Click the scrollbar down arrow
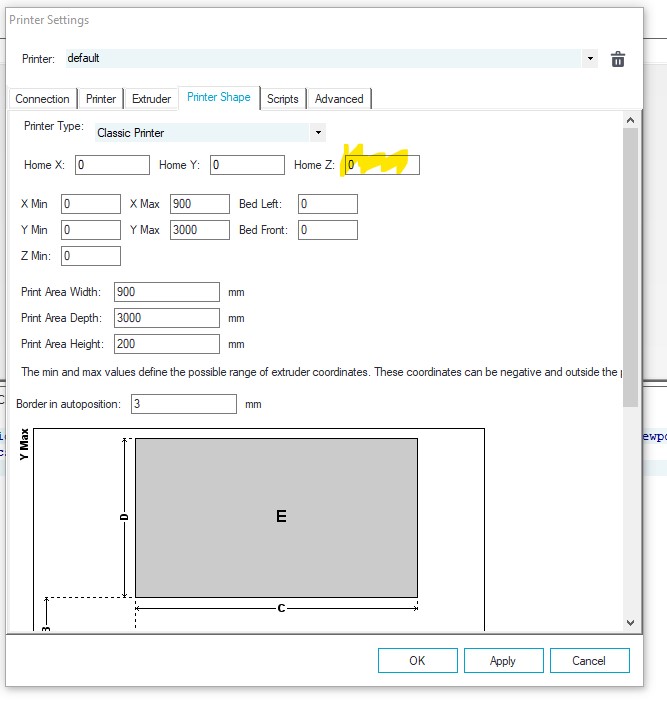 (630, 622)
